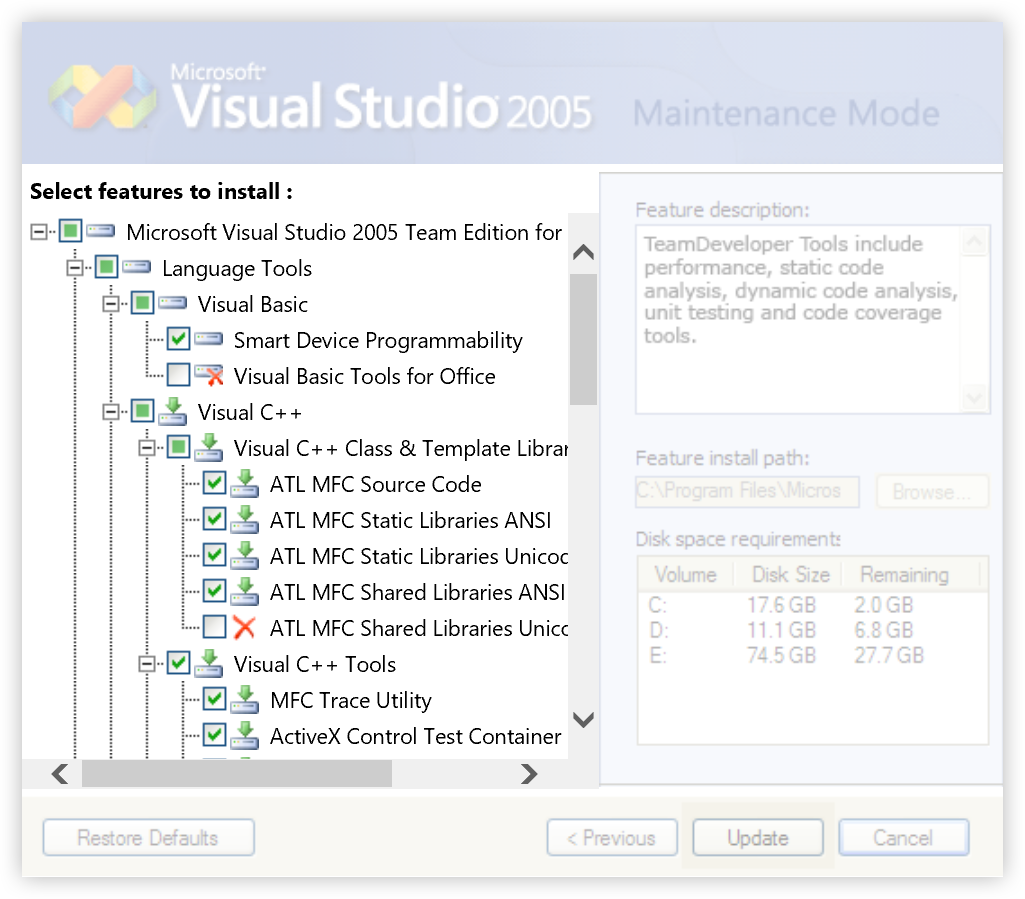
Task: Click install icon beside ATL MFC Shared Libraries ANSI
Action: (x=245, y=590)
